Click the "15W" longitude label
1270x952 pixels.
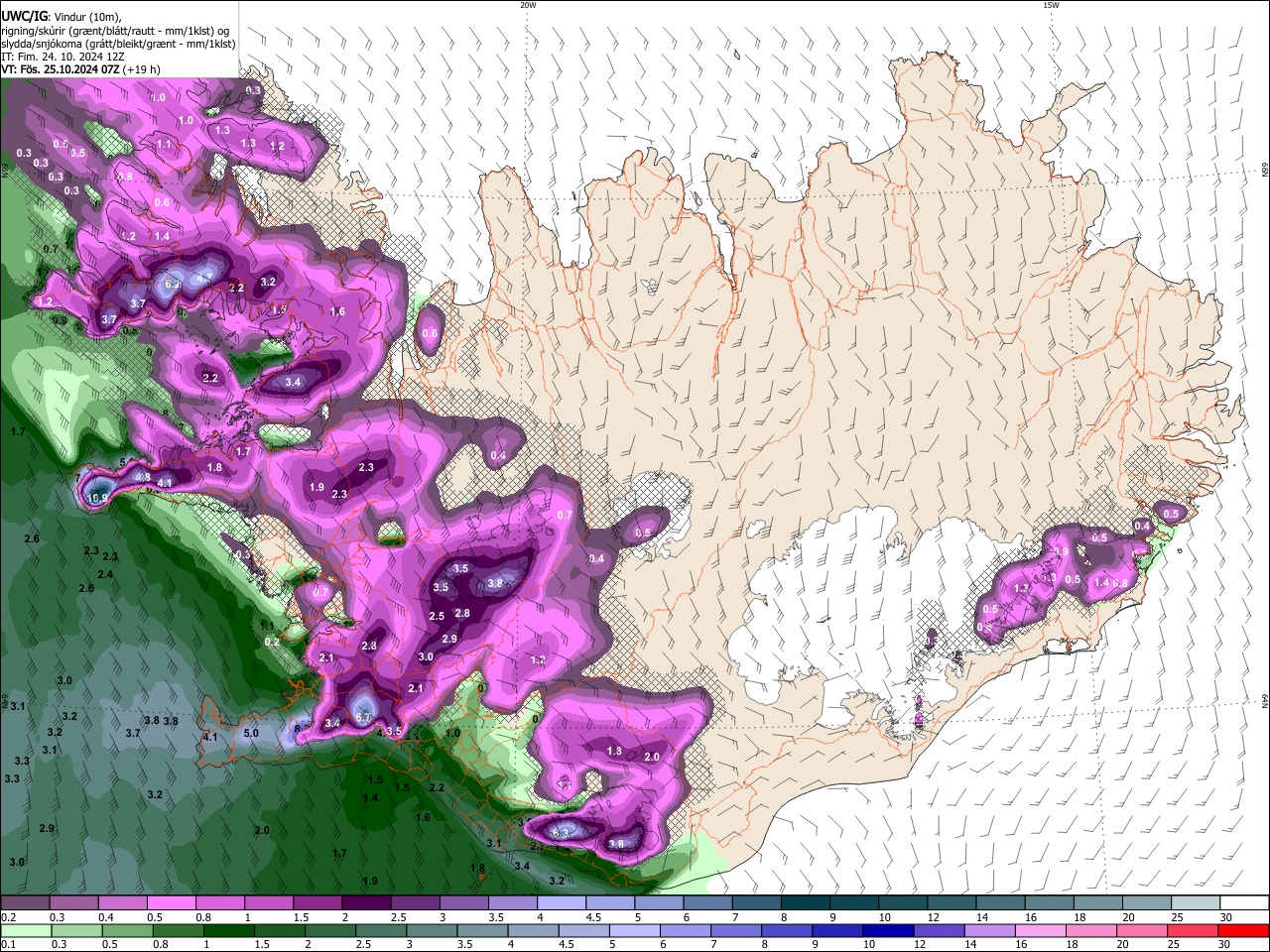tap(1051, 5)
